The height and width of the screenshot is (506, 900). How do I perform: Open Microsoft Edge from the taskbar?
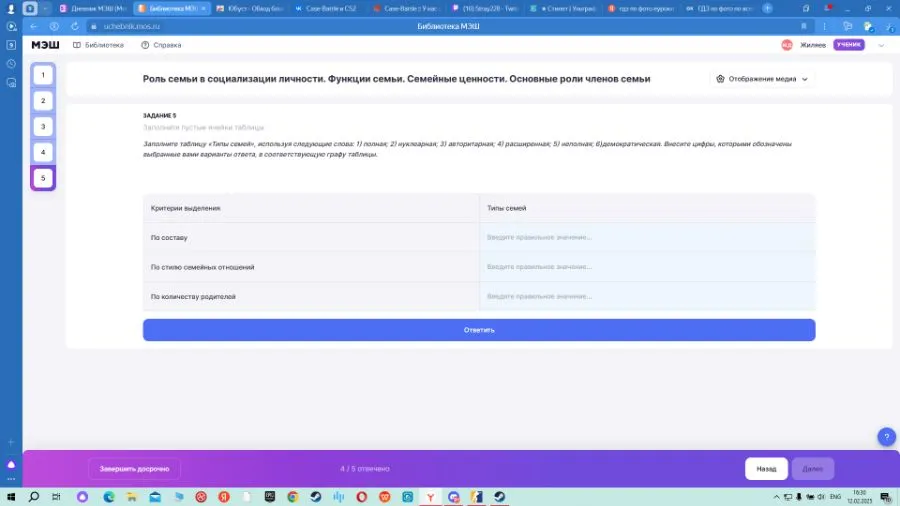(x=109, y=497)
